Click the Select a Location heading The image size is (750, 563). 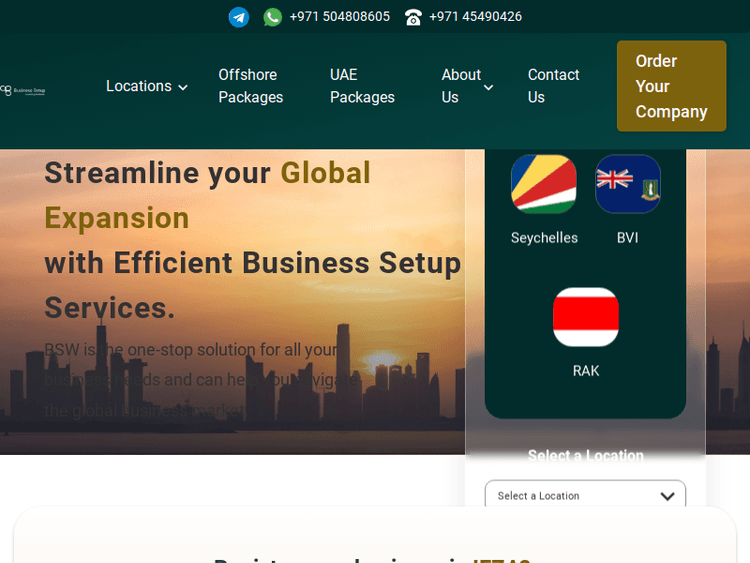coord(585,455)
